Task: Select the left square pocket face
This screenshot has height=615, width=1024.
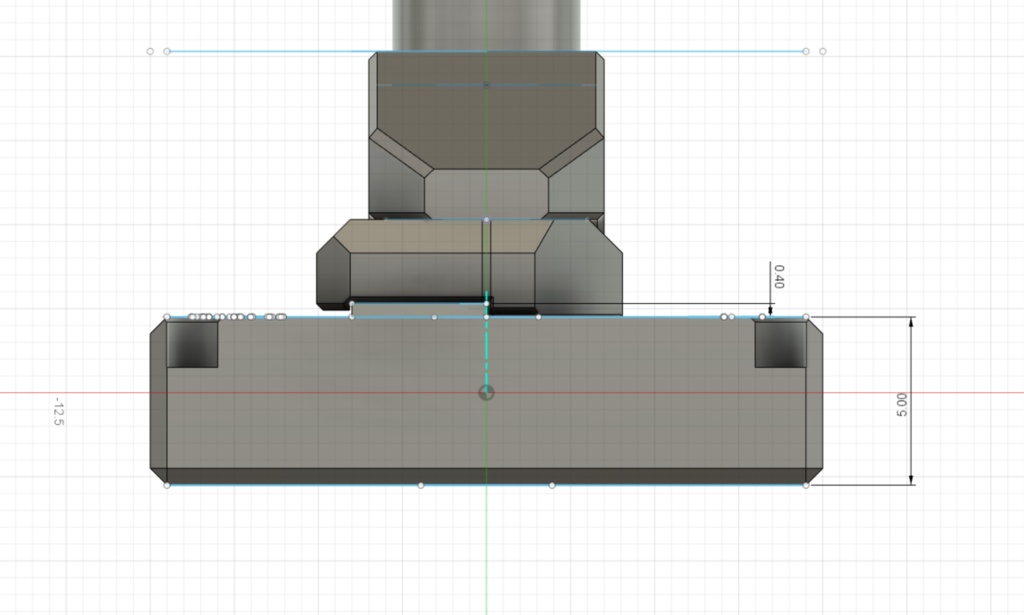Action: click(x=192, y=344)
